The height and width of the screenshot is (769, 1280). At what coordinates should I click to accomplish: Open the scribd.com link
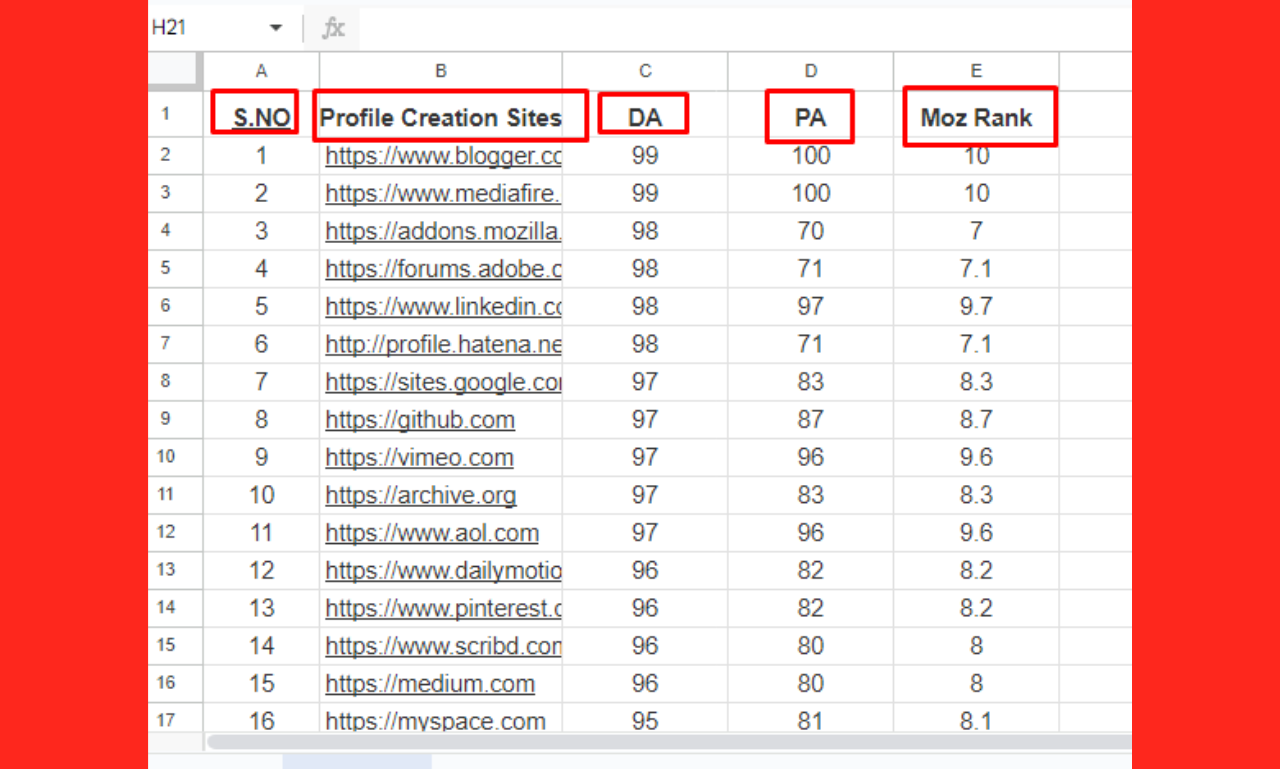coord(443,646)
